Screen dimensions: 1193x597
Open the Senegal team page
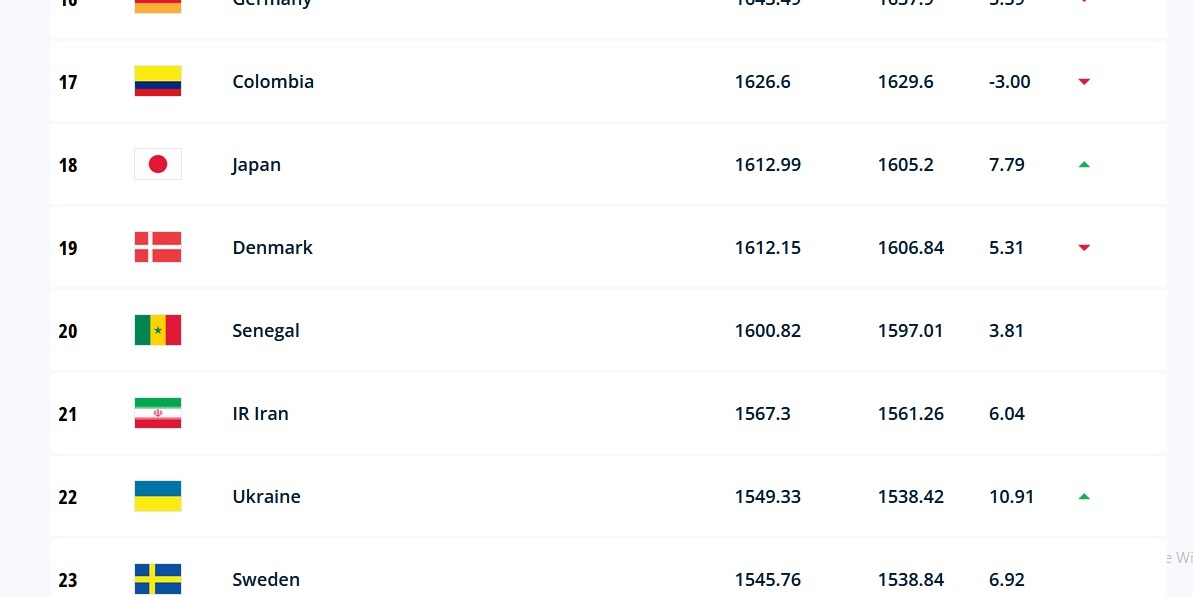(x=266, y=331)
